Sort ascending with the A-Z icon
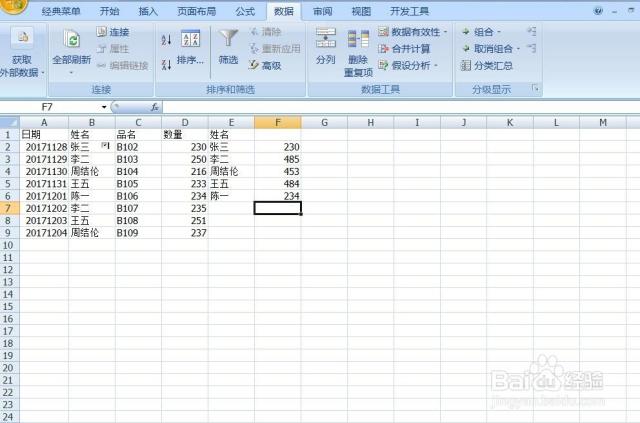Image resolution: width=640 pixels, height=423 pixels. pyautogui.click(x=166, y=40)
